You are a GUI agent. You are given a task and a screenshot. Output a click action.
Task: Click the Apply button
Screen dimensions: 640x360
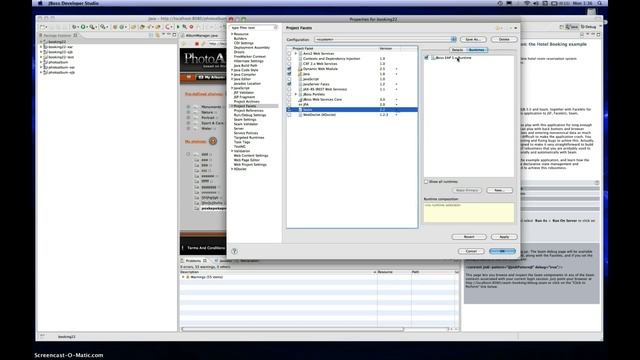pyautogui.click(x=504, y=237)
